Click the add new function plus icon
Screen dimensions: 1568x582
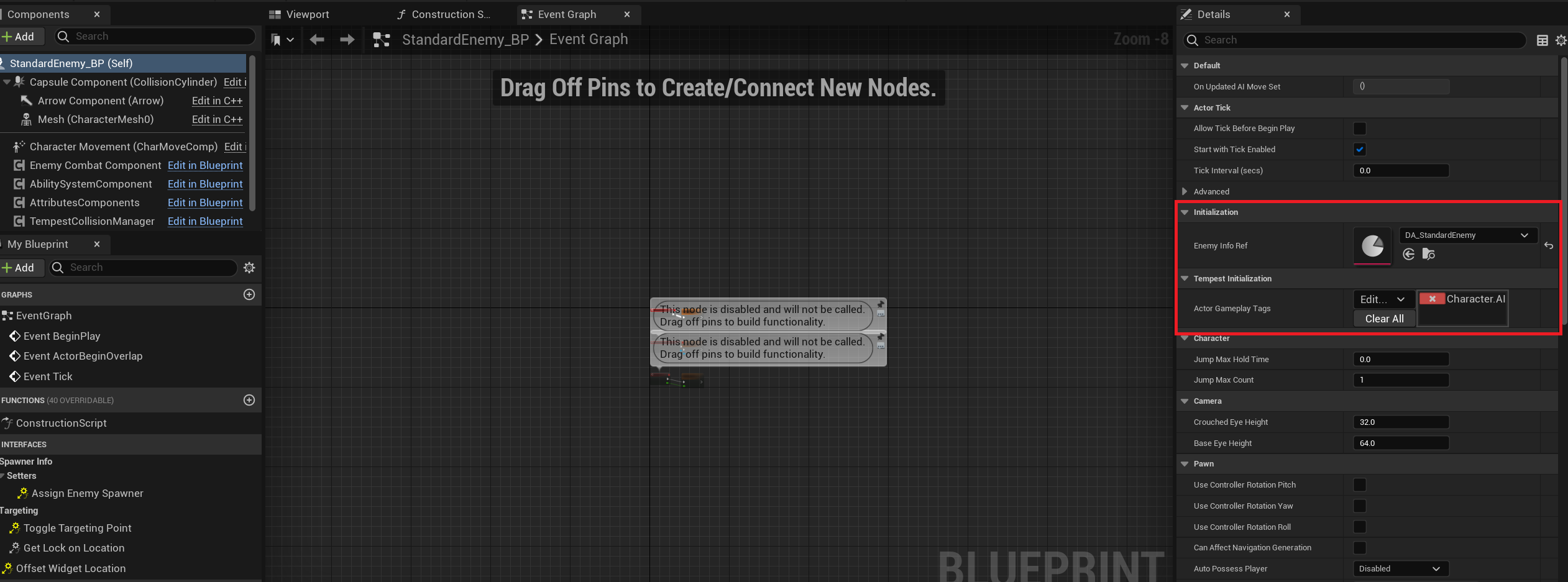tap(249, 400)
